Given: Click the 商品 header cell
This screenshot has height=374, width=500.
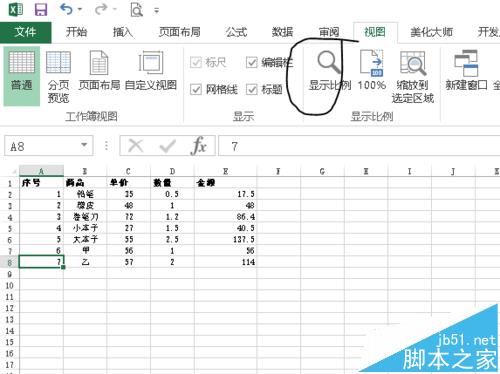Looking at the screenshot, I should coord(85,183).
